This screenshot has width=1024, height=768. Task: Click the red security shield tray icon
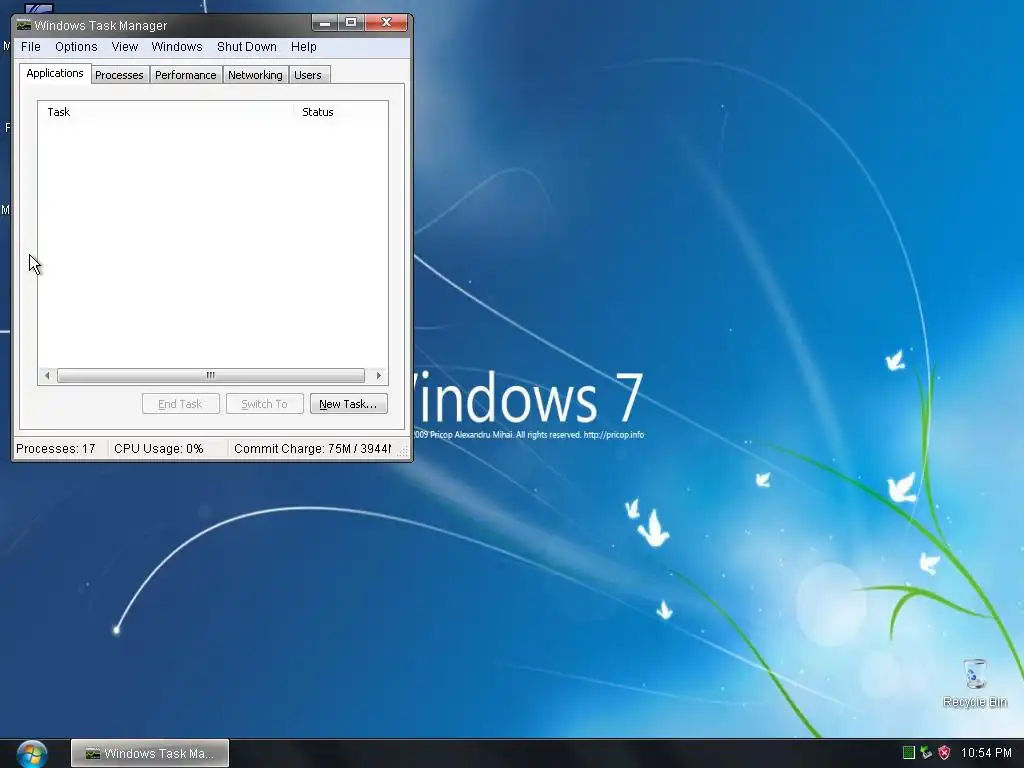pos(944,752)
